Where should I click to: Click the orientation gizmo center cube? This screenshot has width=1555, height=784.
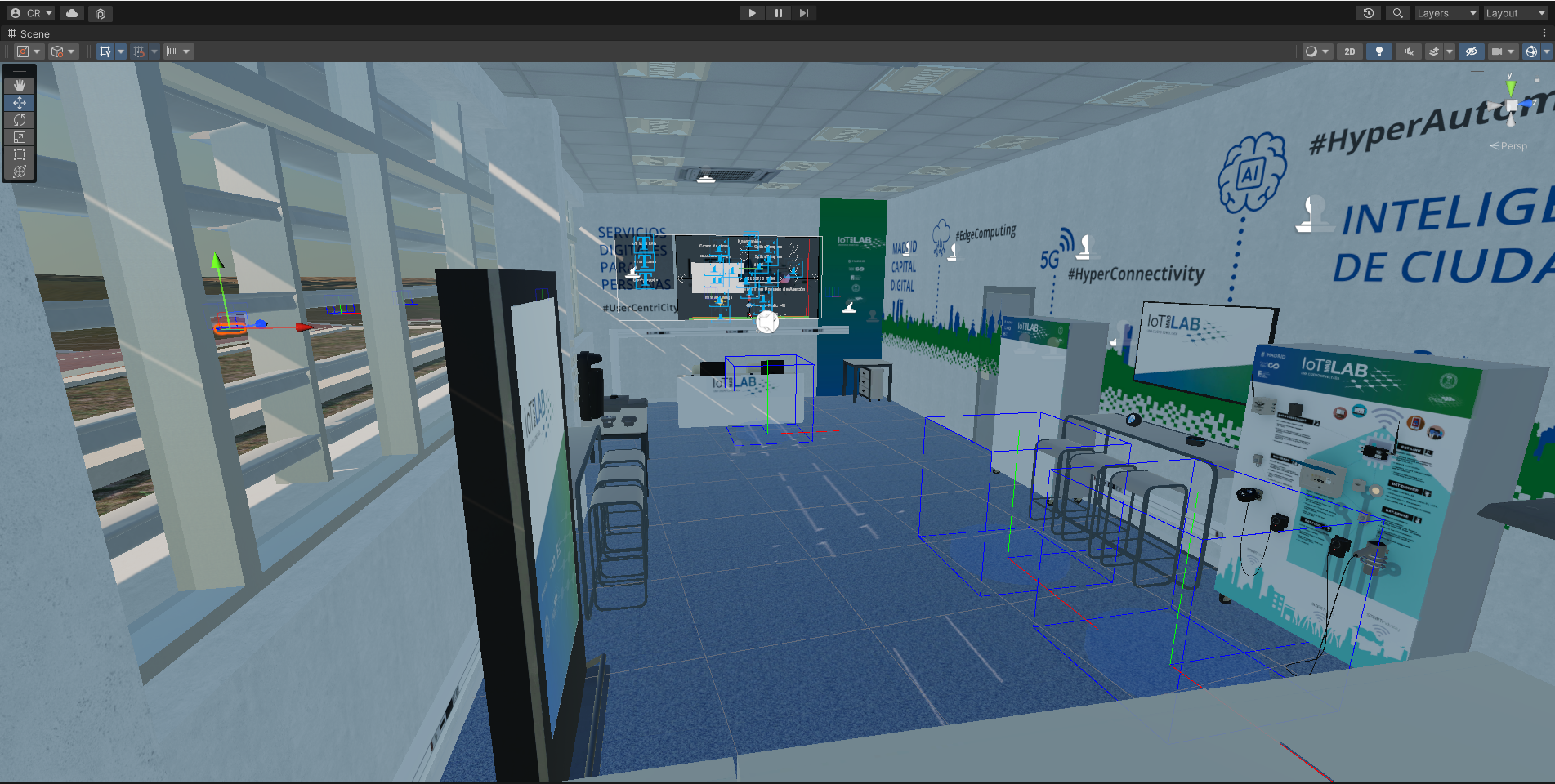pyautogui.click(x=1512, y=106)
